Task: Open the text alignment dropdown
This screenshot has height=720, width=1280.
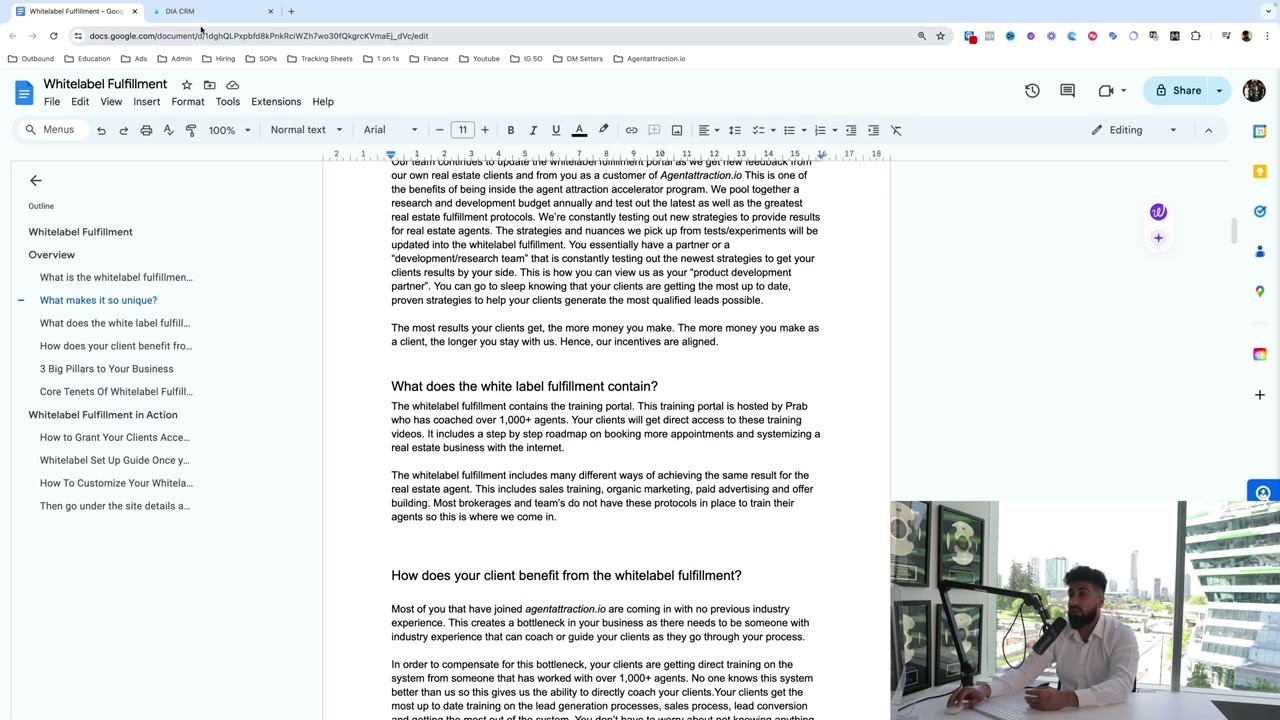Action: coord(708,130)
